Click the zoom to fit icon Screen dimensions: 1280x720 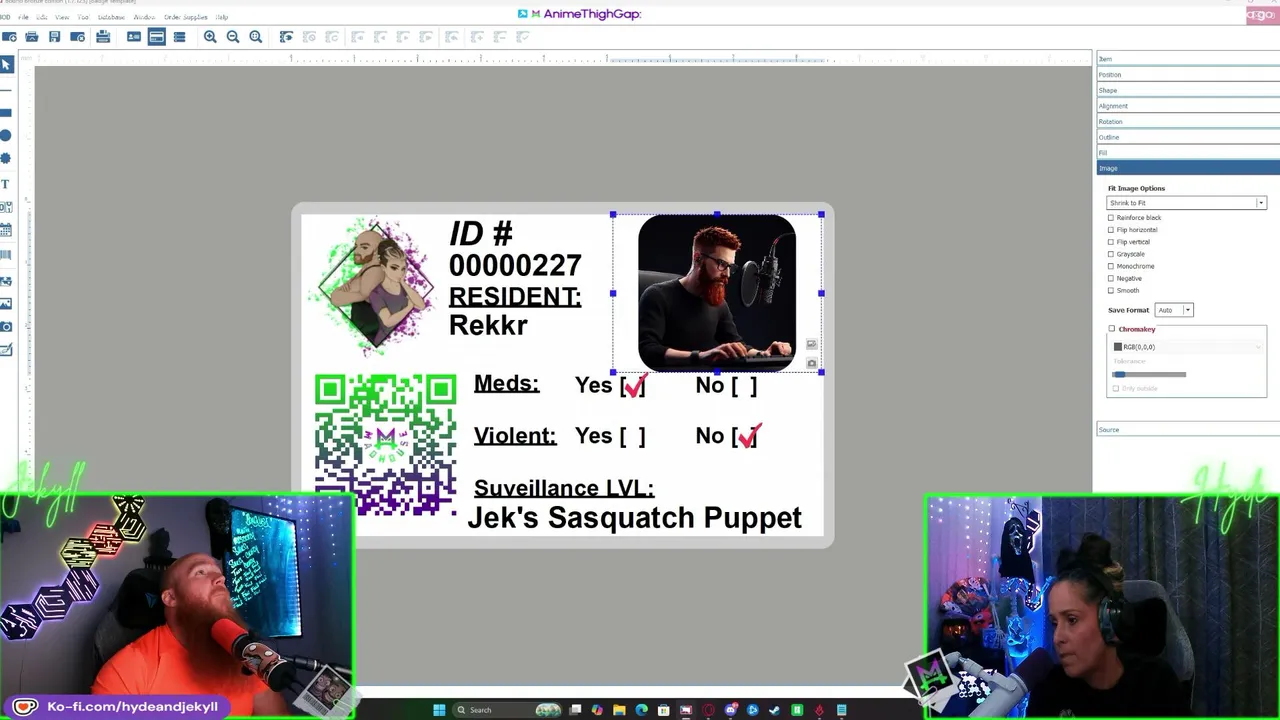click(x=256, y=37)
